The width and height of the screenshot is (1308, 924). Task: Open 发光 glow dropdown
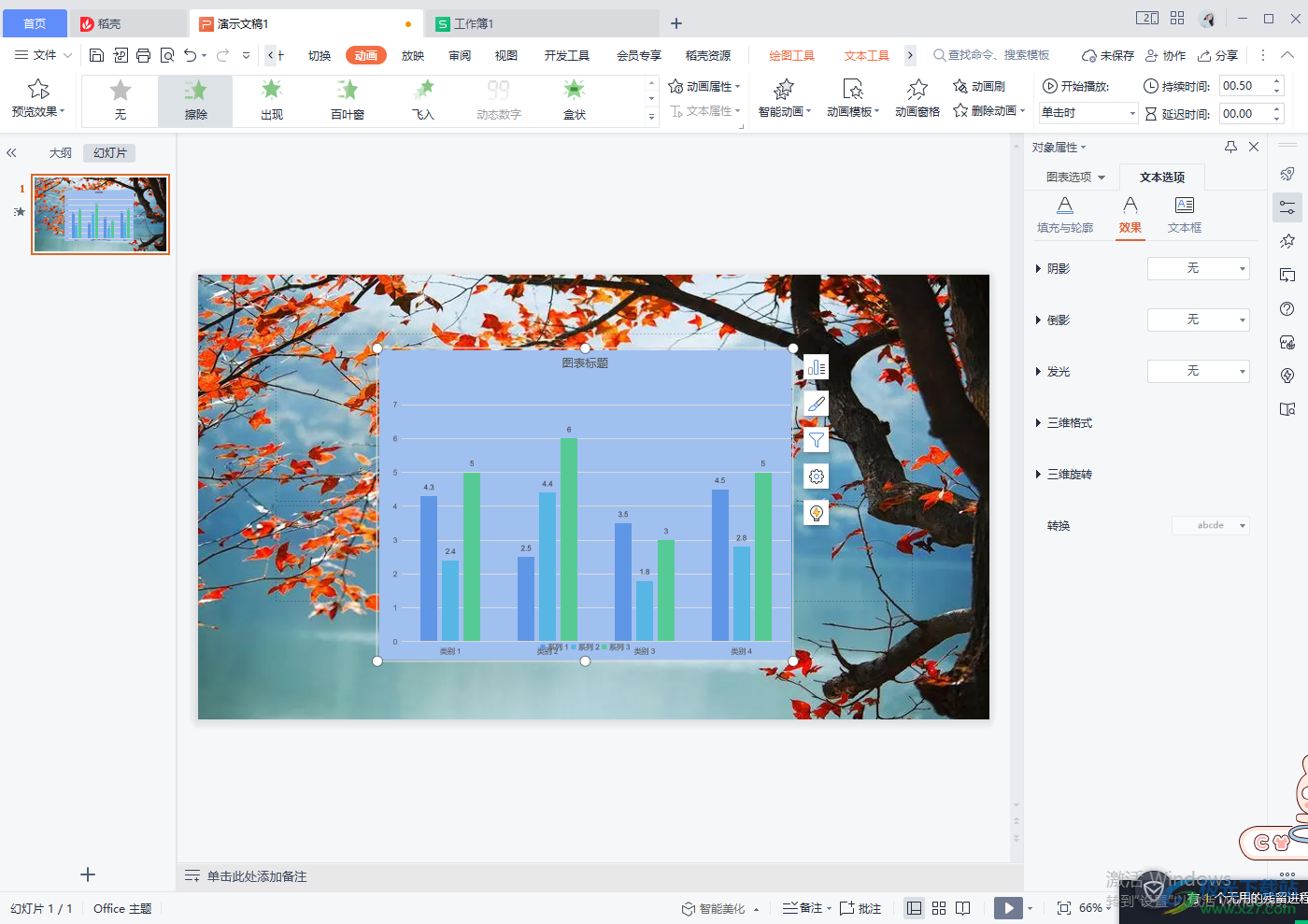[1199, 371]
